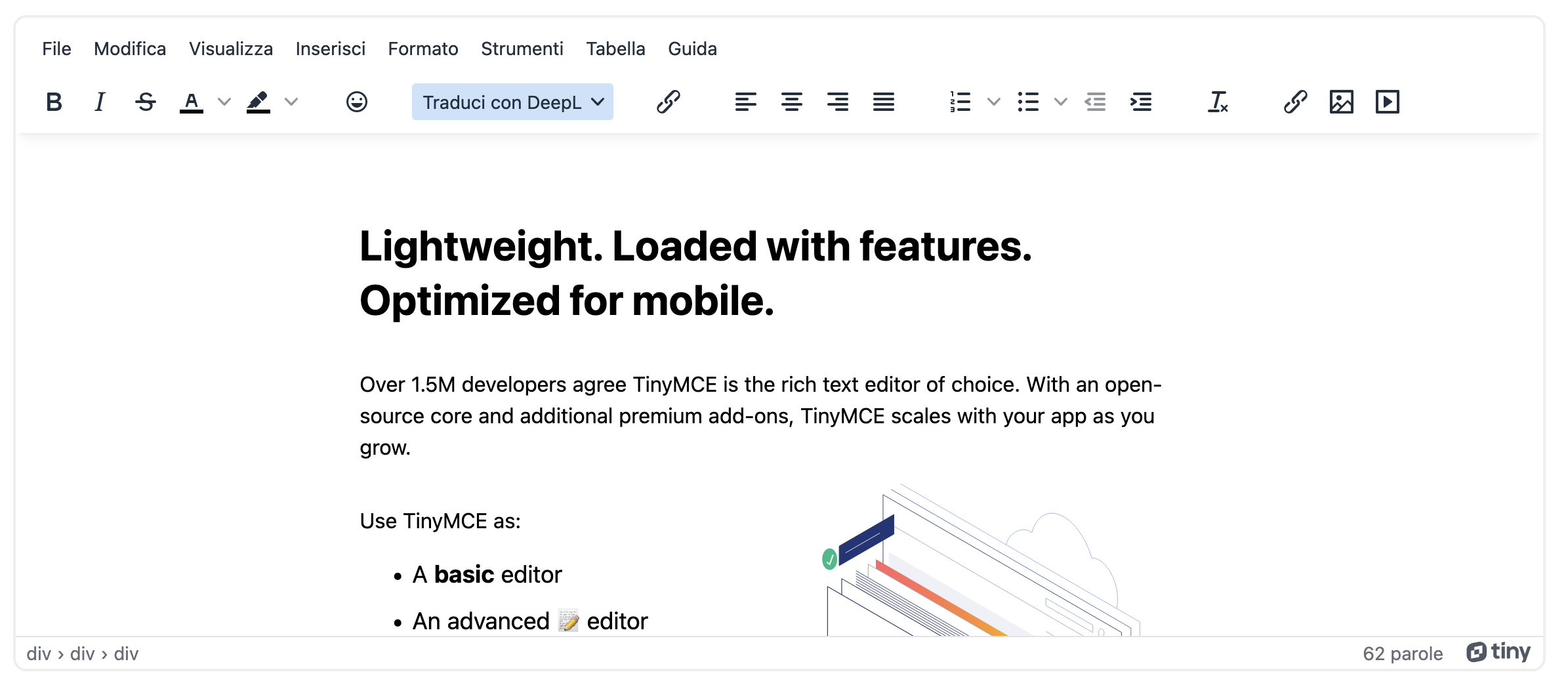Open the emoji picker

click(x=357, y=102)
